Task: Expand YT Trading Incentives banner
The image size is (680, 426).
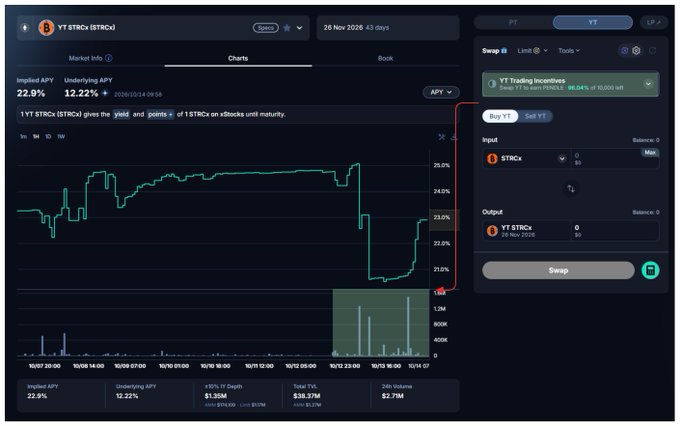Action: (648, 84)
